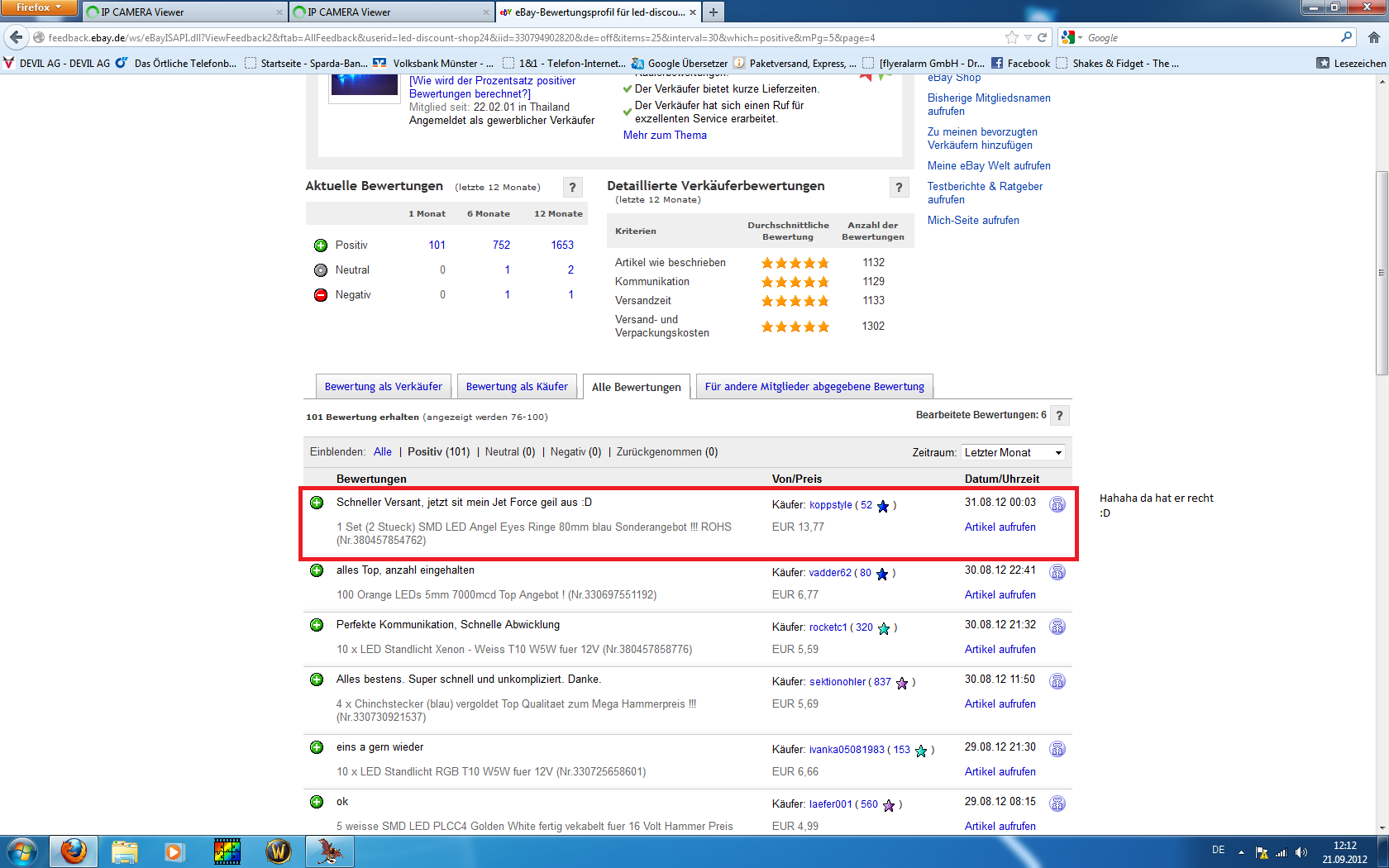This screenshot has height=868, width=1389.
Task: Click the Alle filter link
Action: 383,452
